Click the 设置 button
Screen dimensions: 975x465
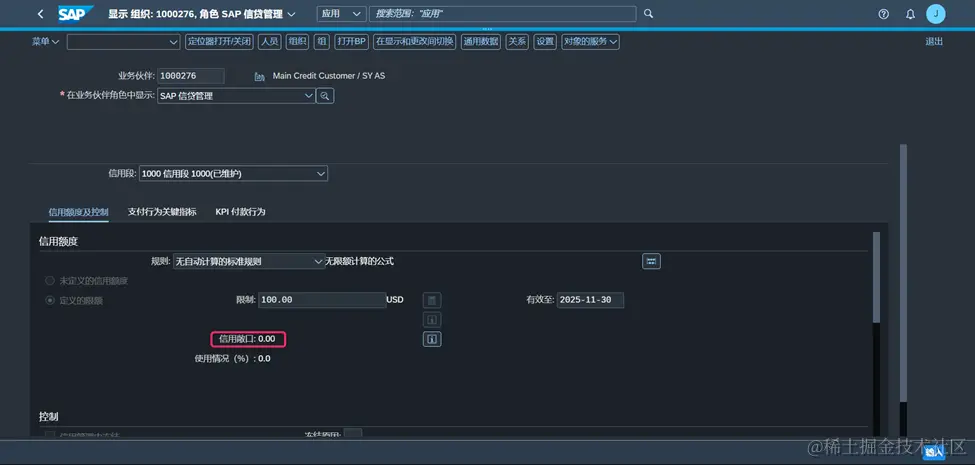coord(545,42)
